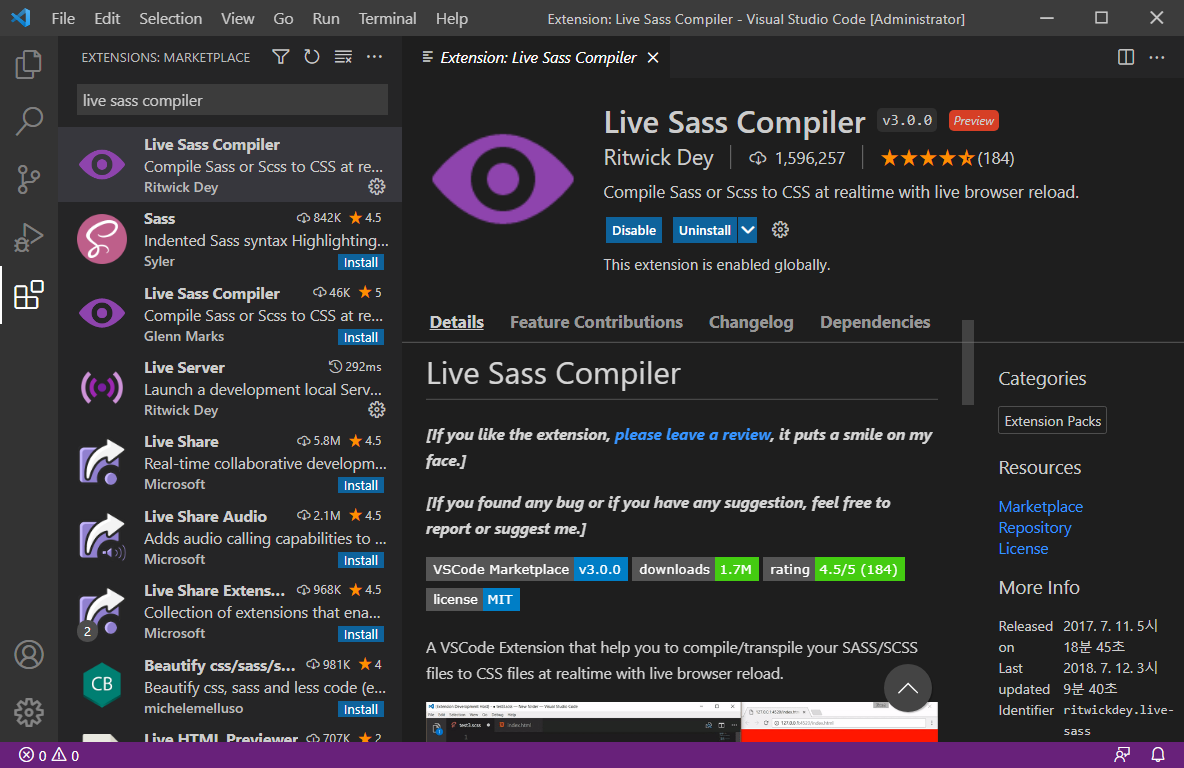This screenshot has height=768, width=1184.
Task: Install the Live Share Extension Pack
Action: tap(361, 634)
